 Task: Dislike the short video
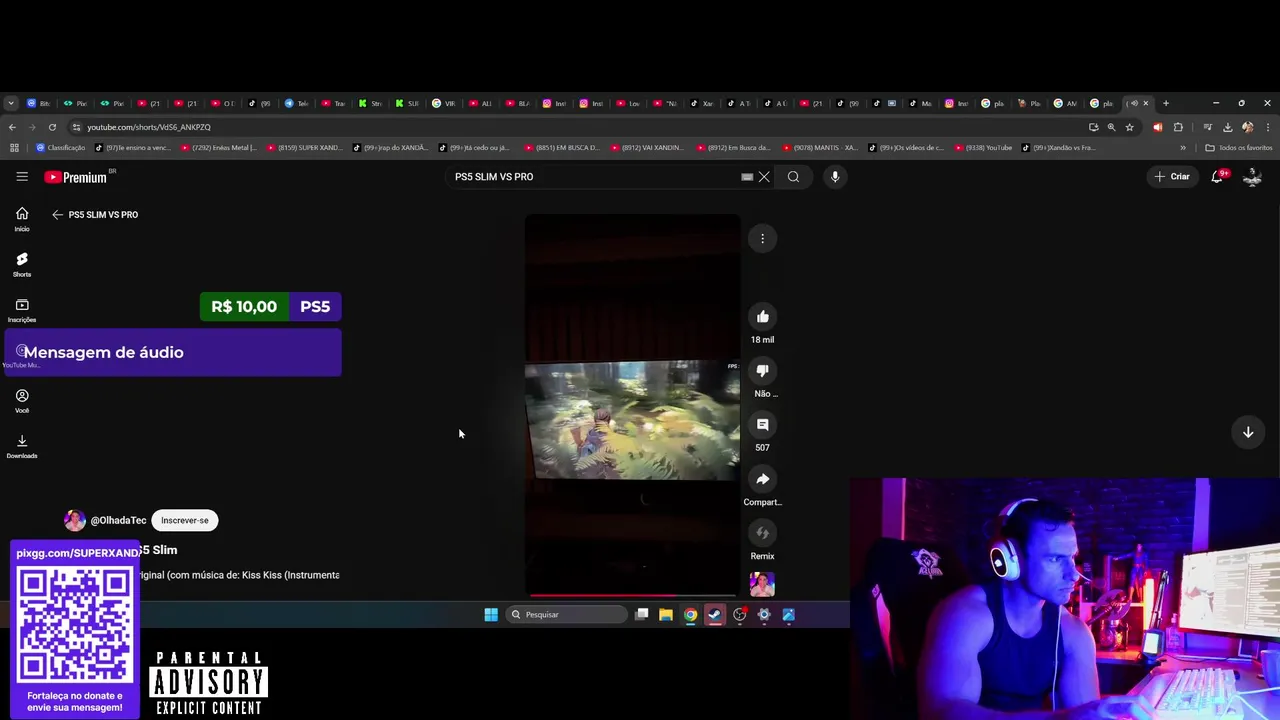[762, 371]
